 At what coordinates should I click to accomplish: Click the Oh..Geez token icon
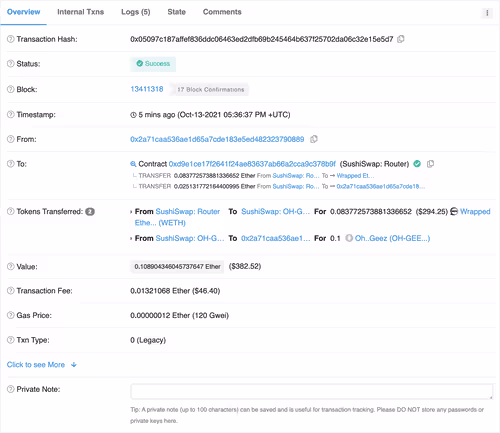(349, 238)
